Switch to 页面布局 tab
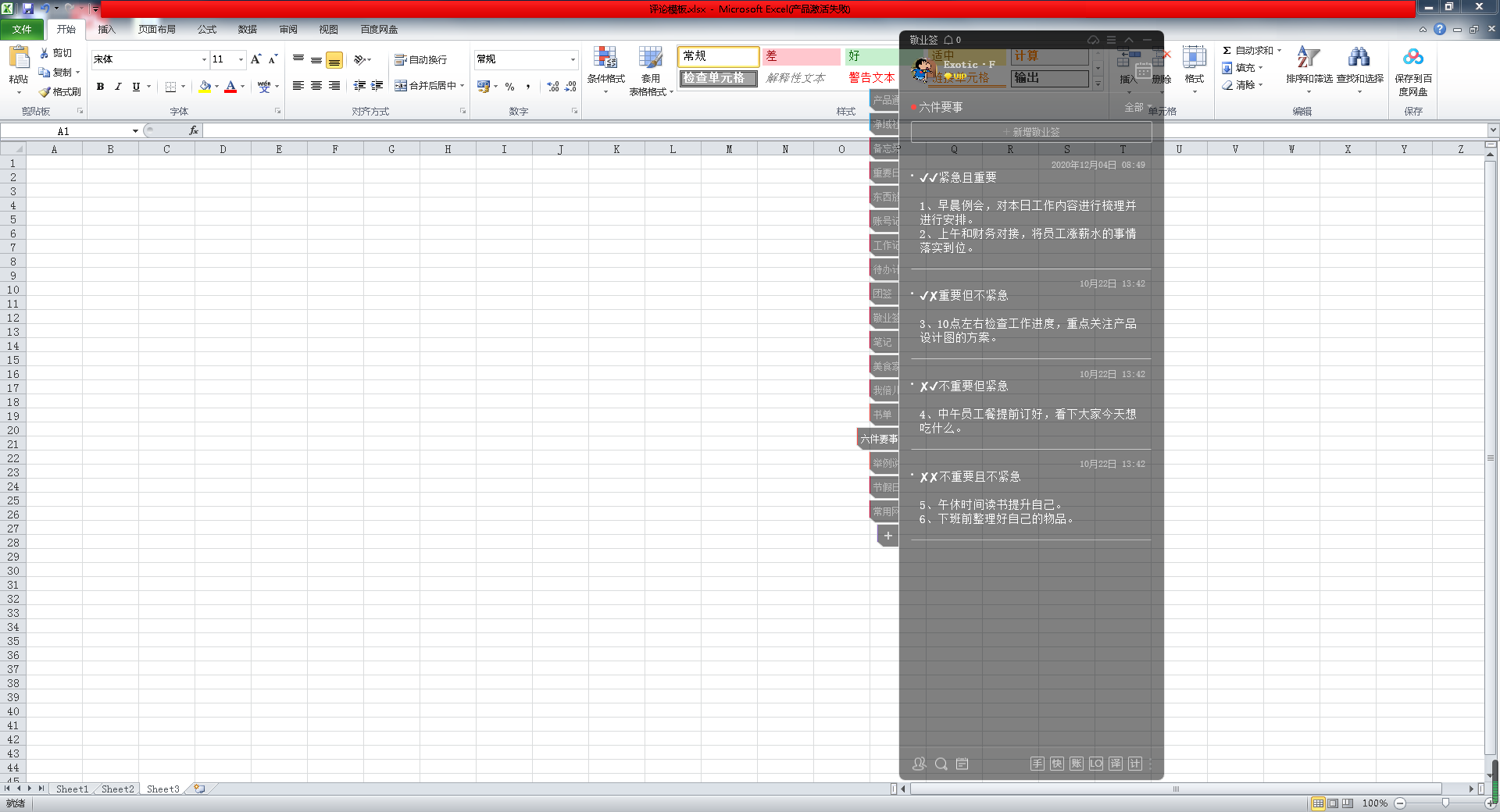 (x=156, y=30)
